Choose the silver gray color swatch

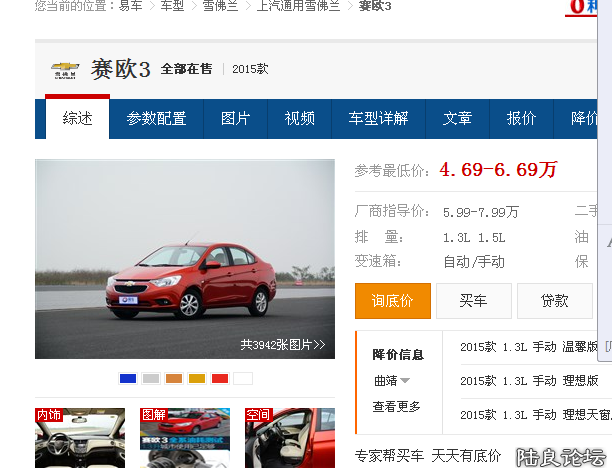pos(150,378)
